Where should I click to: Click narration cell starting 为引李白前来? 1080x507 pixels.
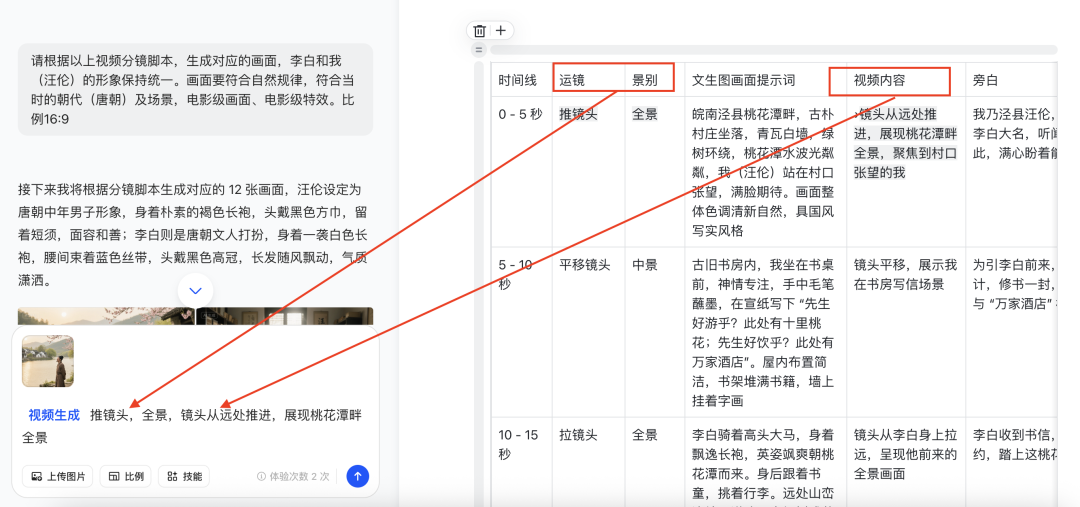1011,332
